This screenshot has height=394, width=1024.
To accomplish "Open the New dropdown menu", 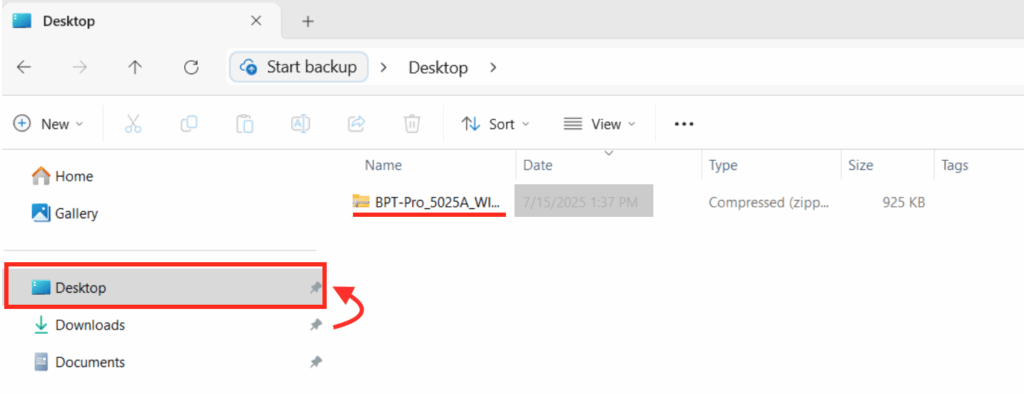I will click(49, 123).
